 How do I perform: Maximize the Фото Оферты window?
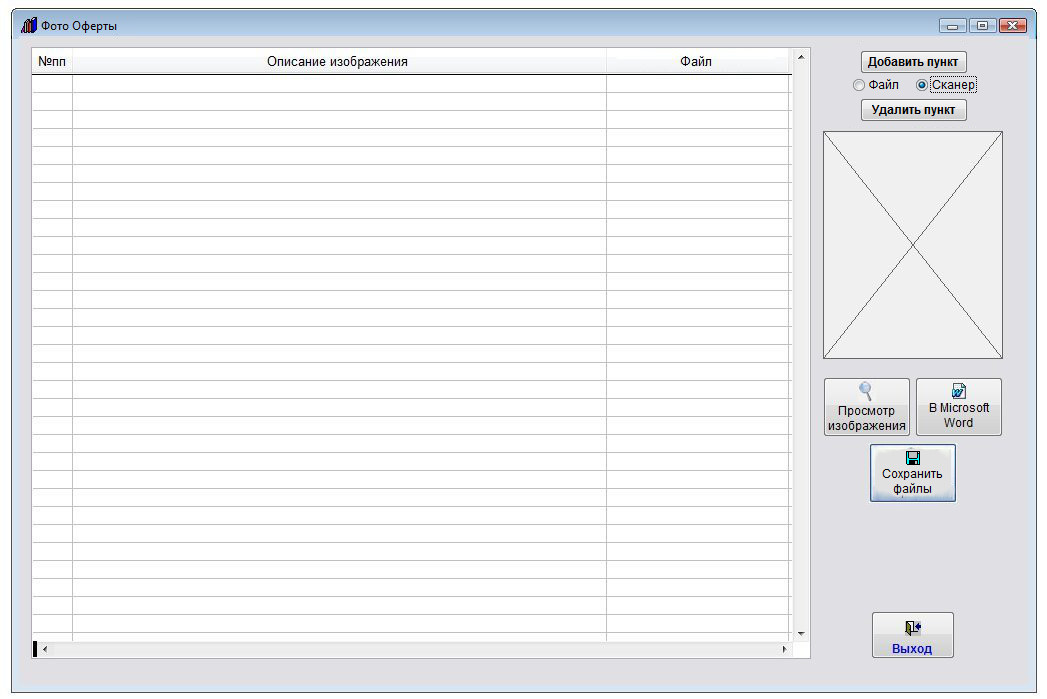click(x=982, y=26)
